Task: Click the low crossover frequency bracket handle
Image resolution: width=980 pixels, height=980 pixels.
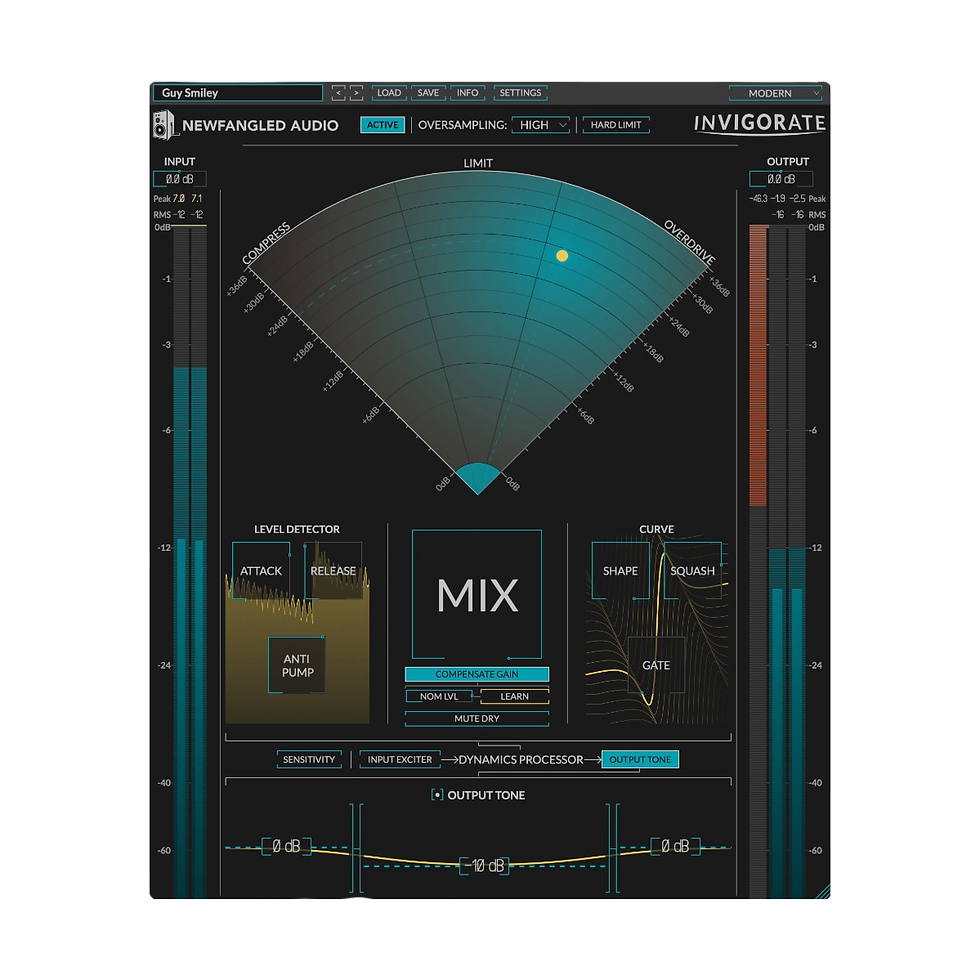Action: pos(356,848)
